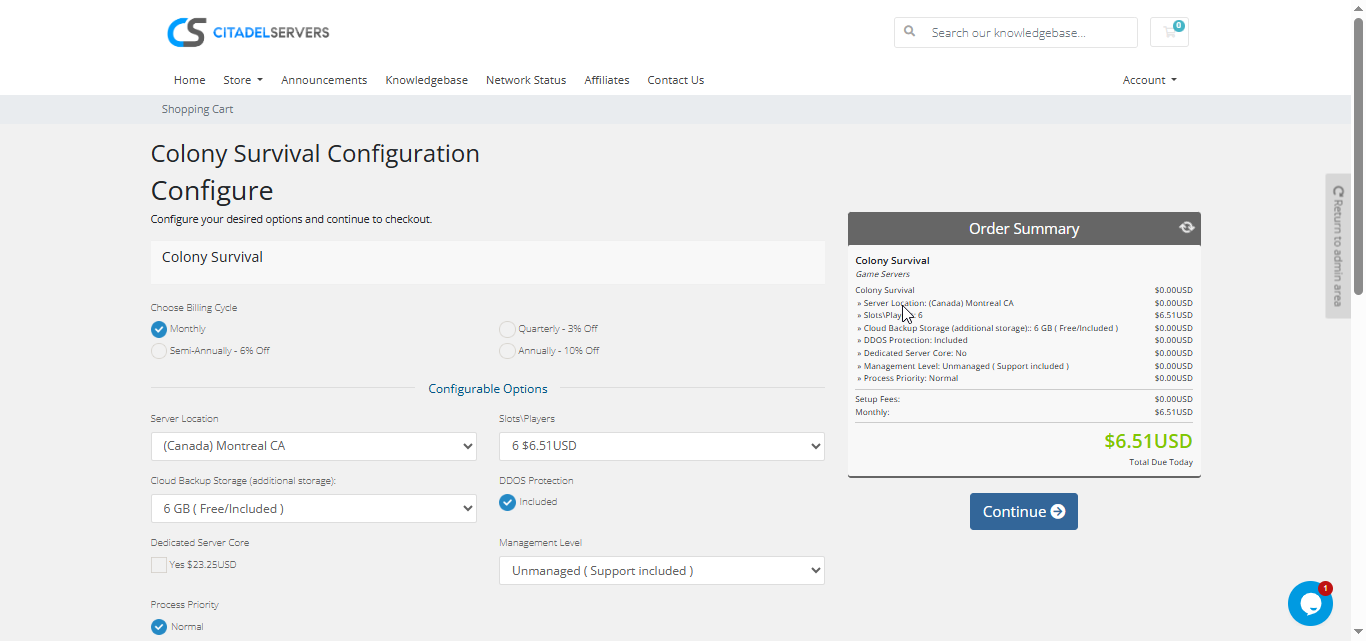Expand the Slots\Players dropdown
The width and height of the screenshot is (1366, 641).
(661, 446)
